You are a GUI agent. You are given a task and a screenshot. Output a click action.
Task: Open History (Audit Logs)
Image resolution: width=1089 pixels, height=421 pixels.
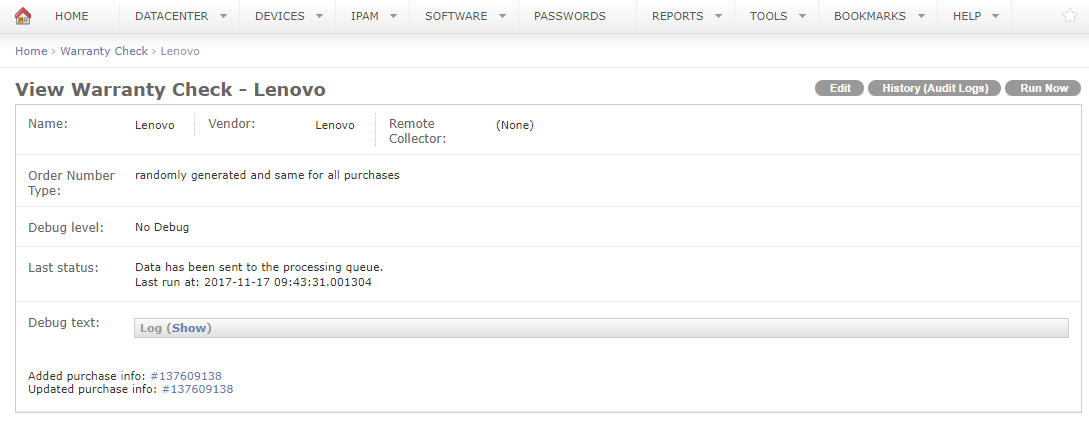935,88
